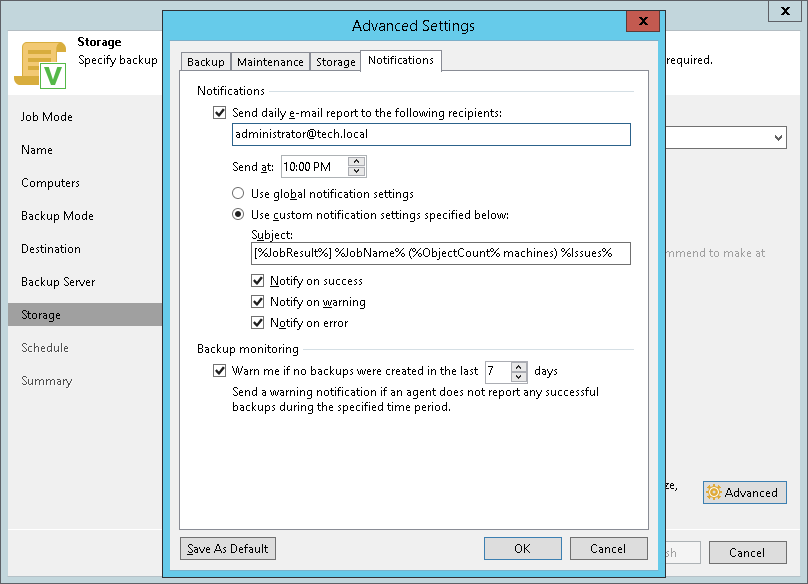Switch to the Backup tab
Screen dimensions: 808x584
coord(206,62)
